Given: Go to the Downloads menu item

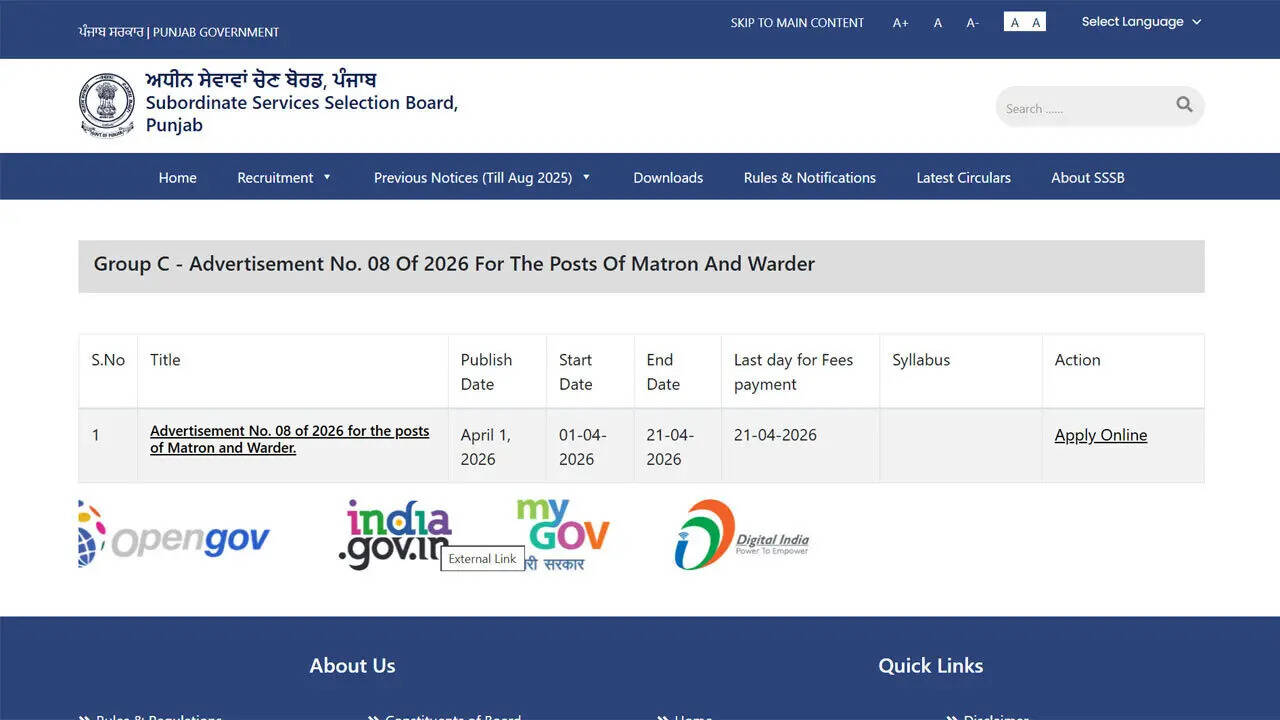Looking at the screenshot, I should click(x=668, y=178).
